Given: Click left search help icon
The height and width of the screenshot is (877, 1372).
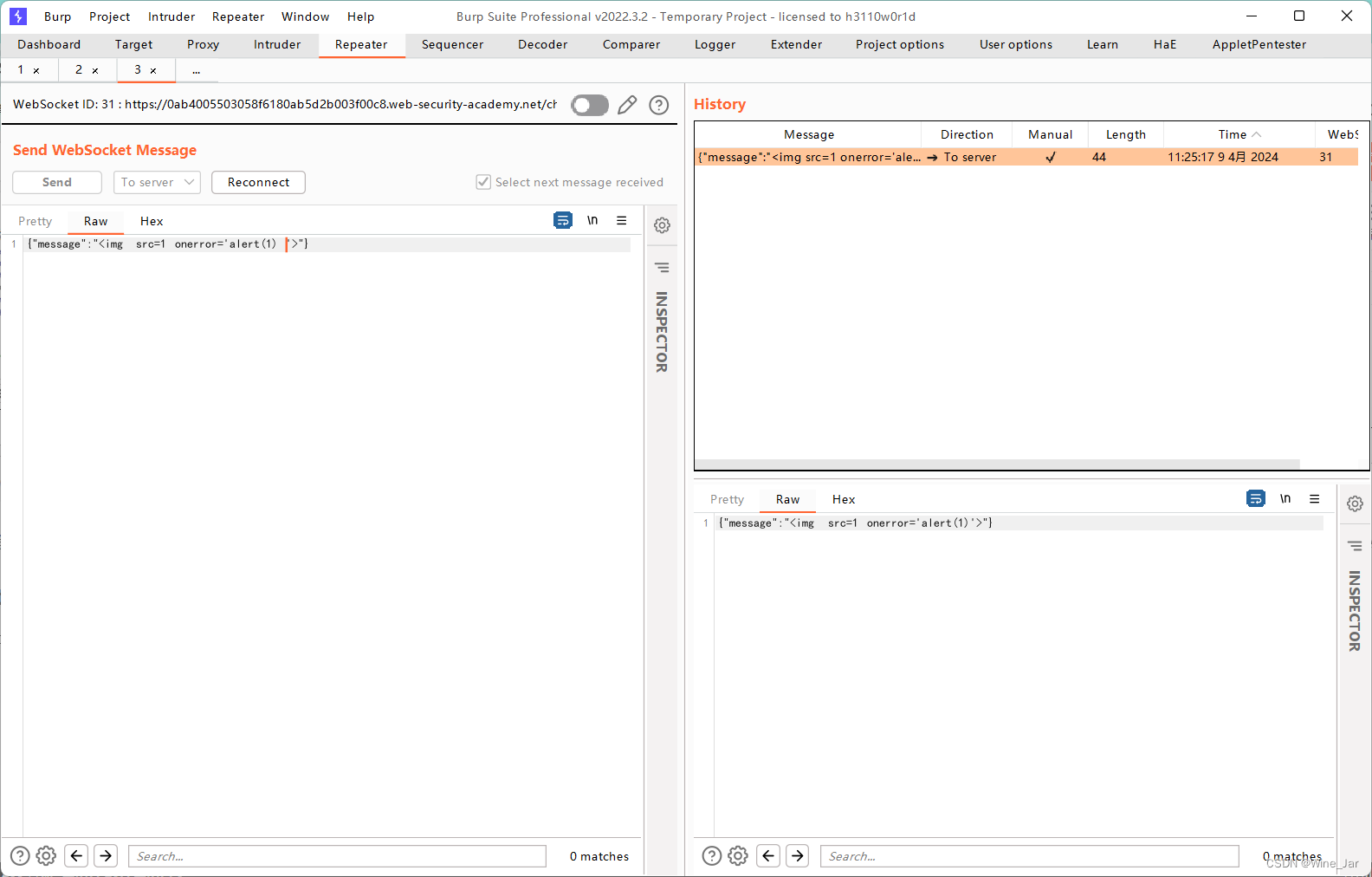Looking at the screenshot, I should (x=20, y=856).
